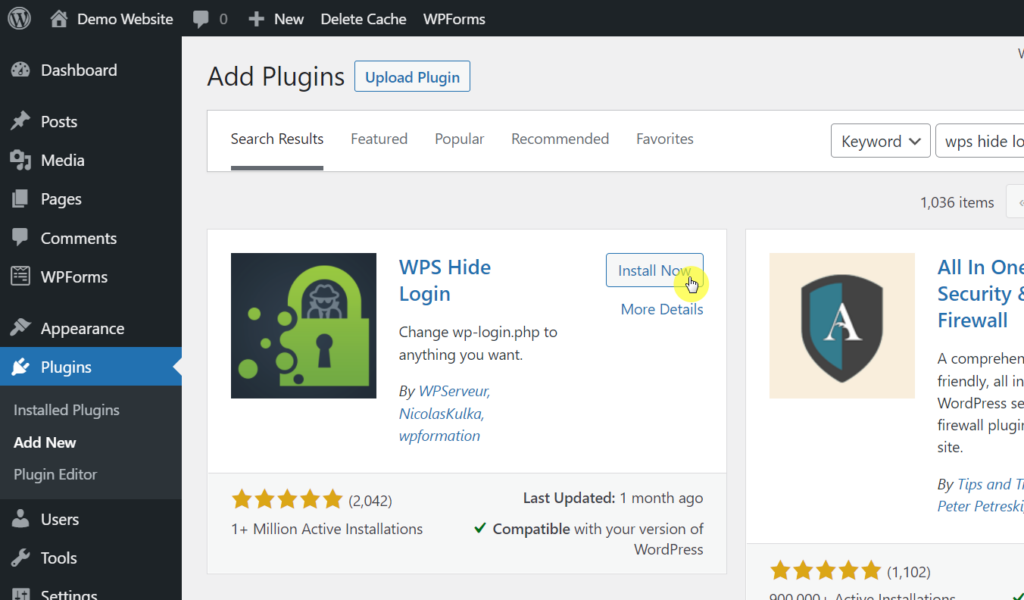This screenshot has height=600, width=1024.
Task: Click the 1,036 items count text
Action: pos(957,202)
